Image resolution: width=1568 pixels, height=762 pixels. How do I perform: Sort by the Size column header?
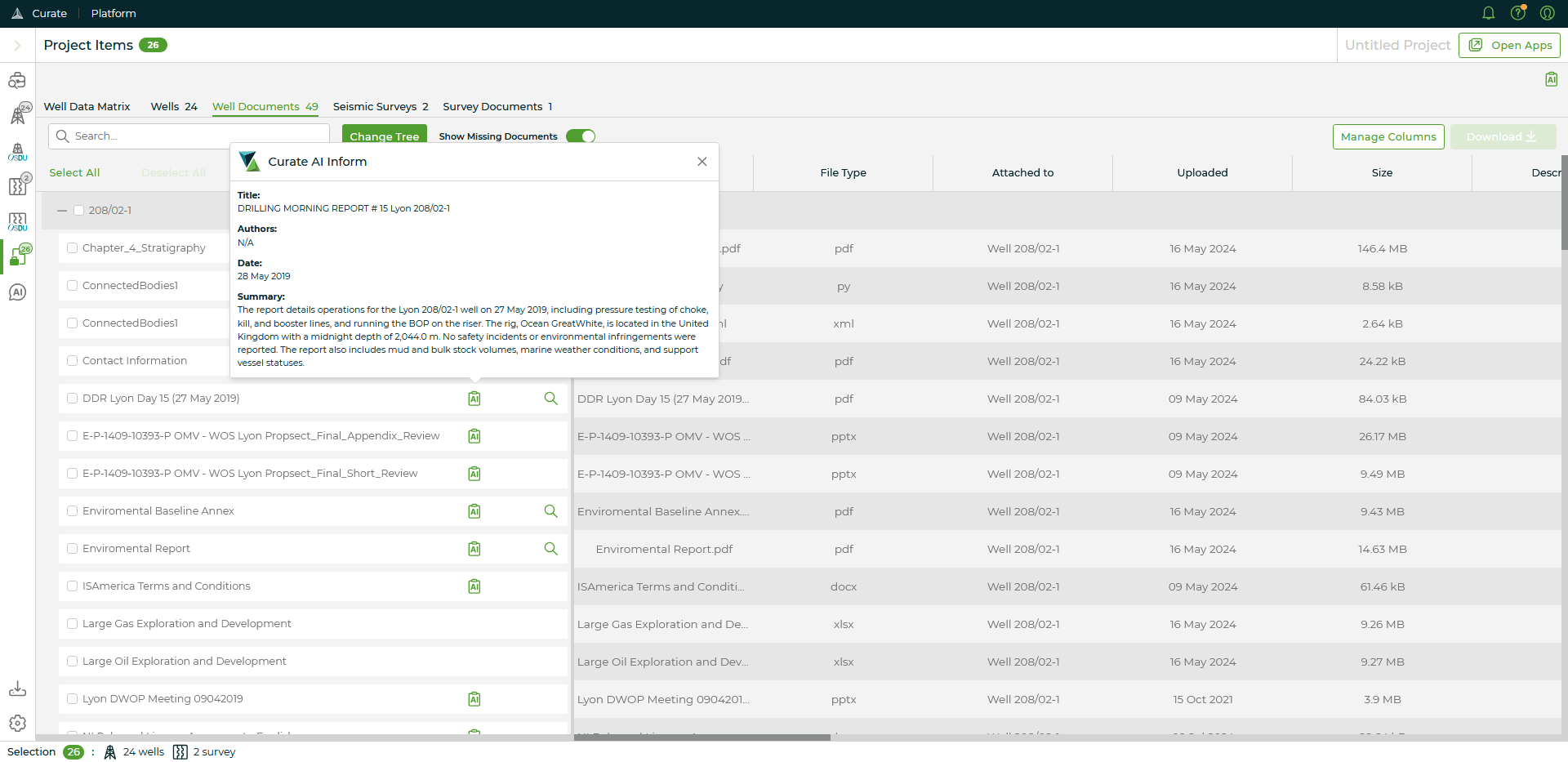click(x=1382, y=172)
